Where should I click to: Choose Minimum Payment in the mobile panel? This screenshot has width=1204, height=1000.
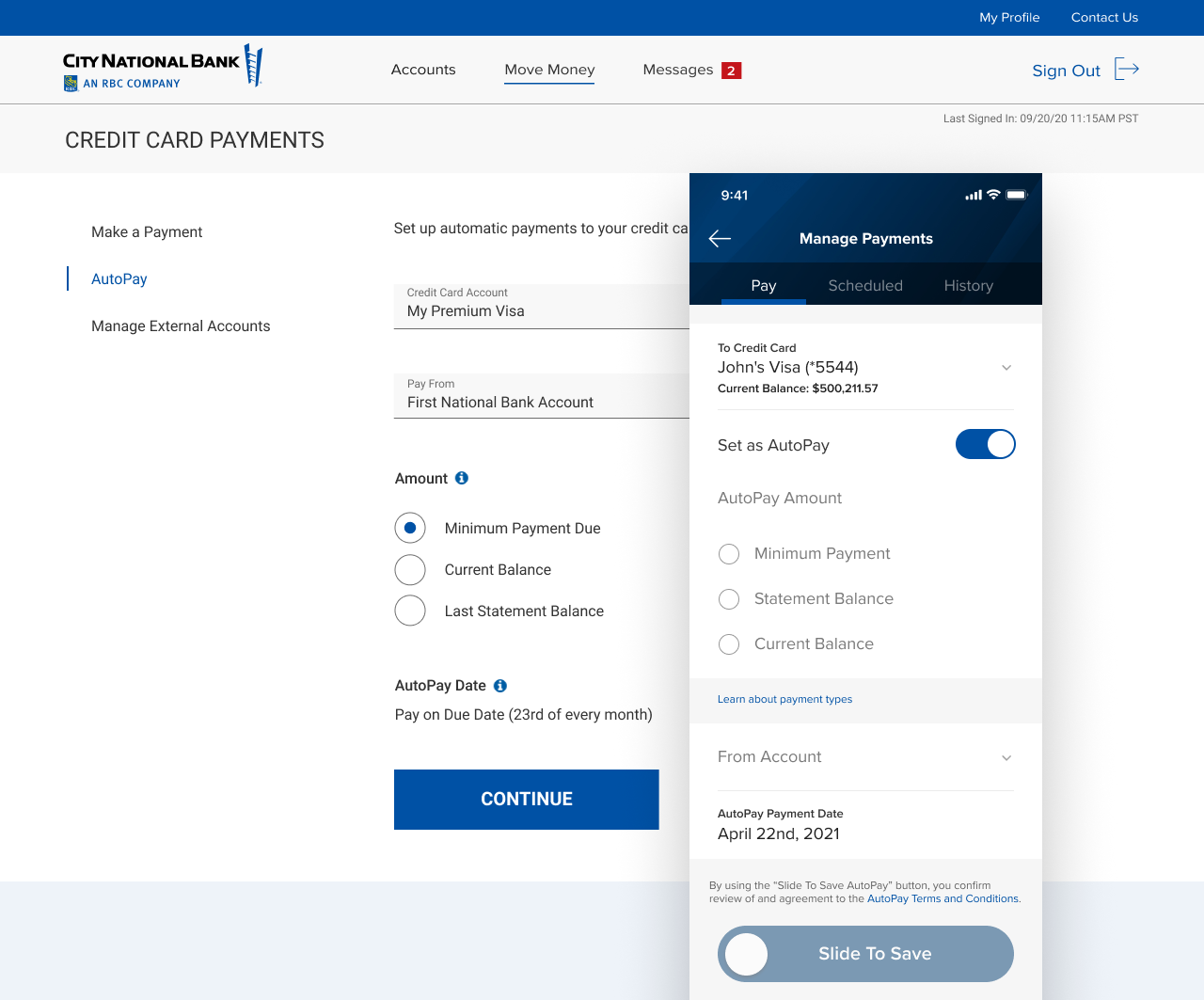pyautogui.click(x=729, y=554)
